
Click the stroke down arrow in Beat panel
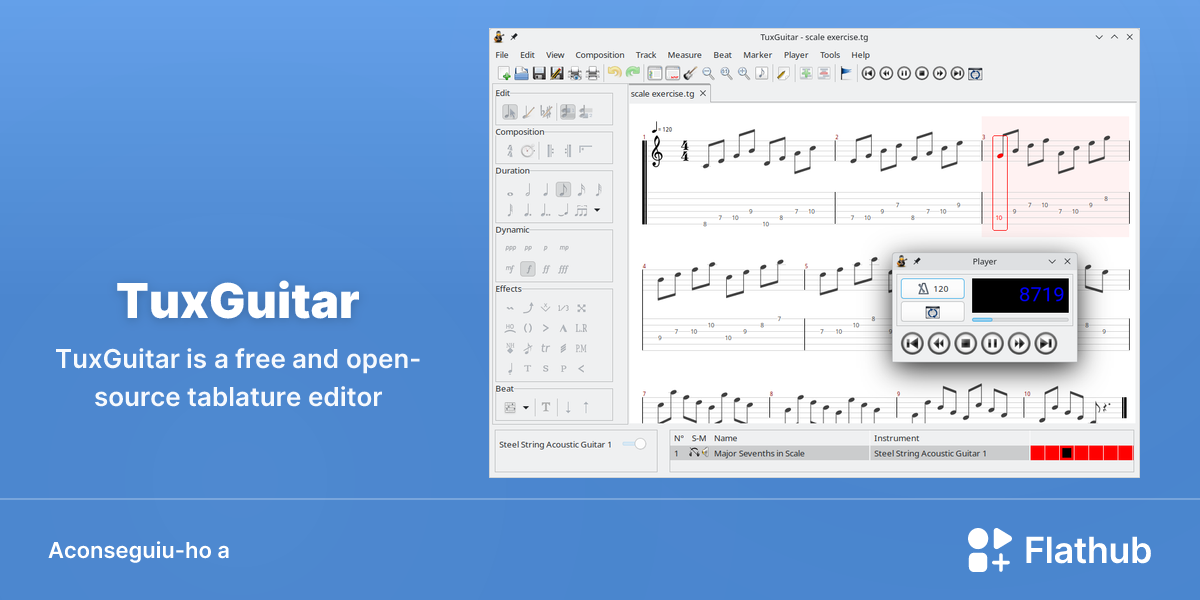click(x=568, y=407)
